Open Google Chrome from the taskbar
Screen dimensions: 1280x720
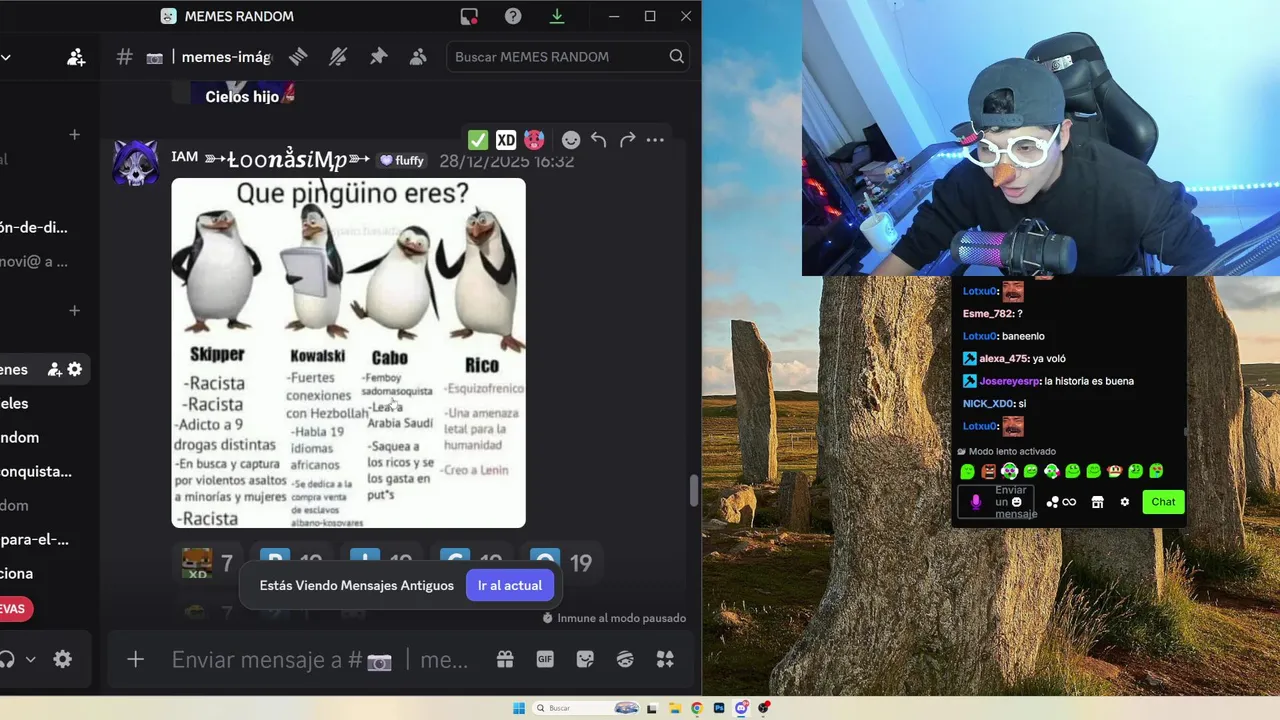[697, 708]
